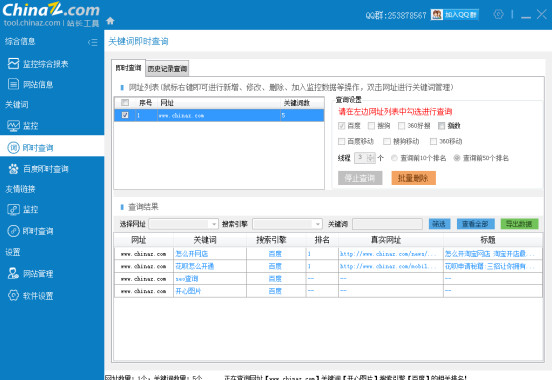Click keyword link 怎么开网店
This screenshot has height=380, width=555.
click(192, 254)
